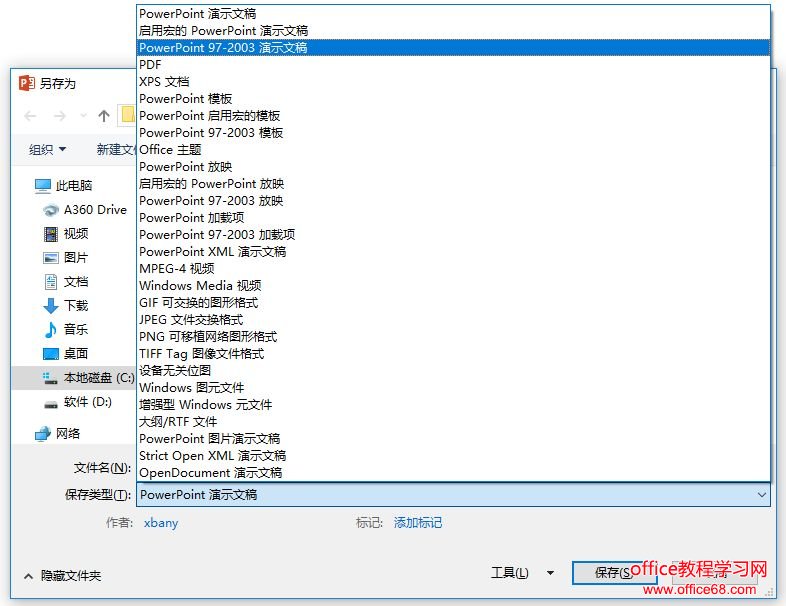Click the 新建文件夹 button

click(116, 149)
